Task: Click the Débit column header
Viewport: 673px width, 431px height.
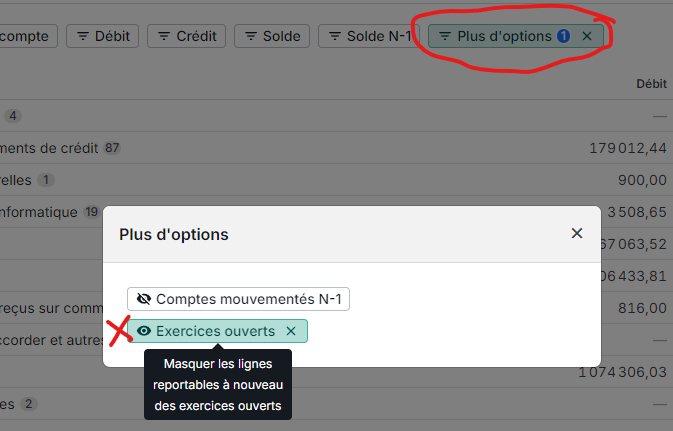Action: pos(651,84)
